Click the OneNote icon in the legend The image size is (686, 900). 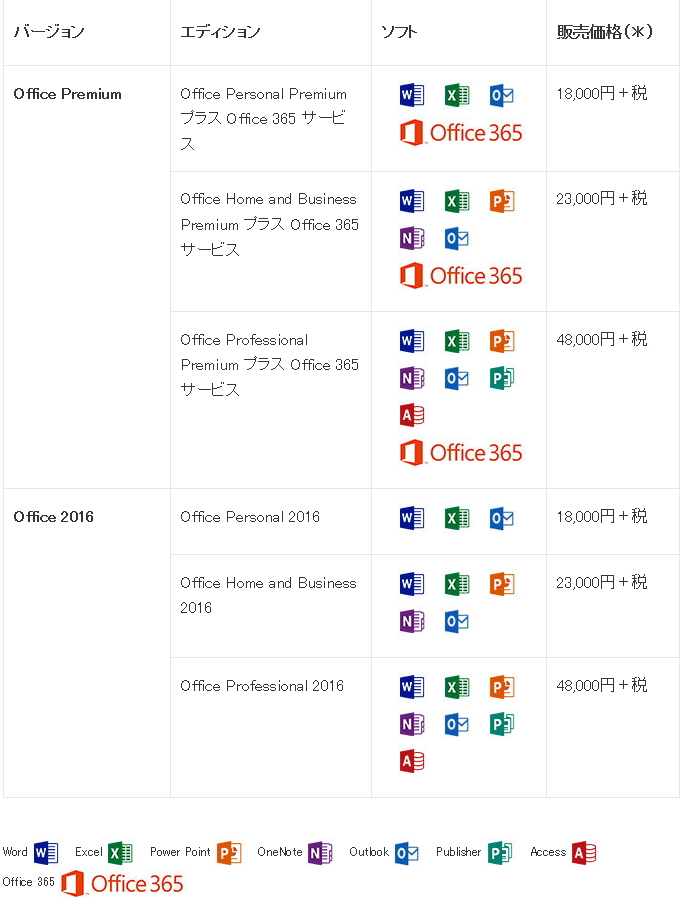click(x=320, y=853)
